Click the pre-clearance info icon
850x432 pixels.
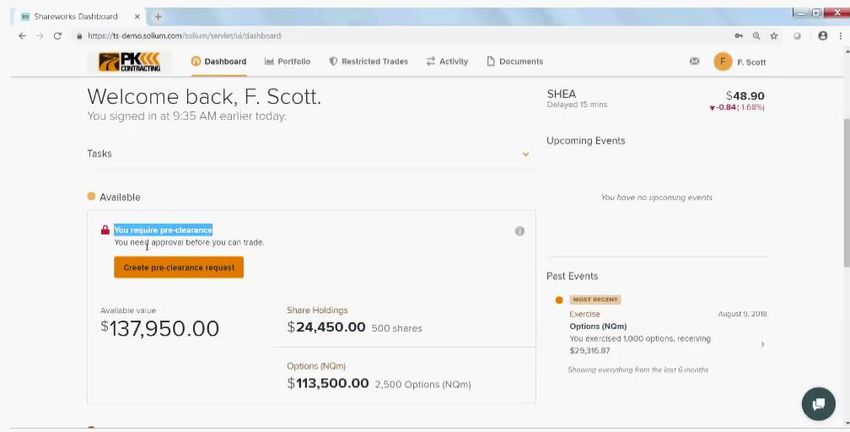click(519, 231)
